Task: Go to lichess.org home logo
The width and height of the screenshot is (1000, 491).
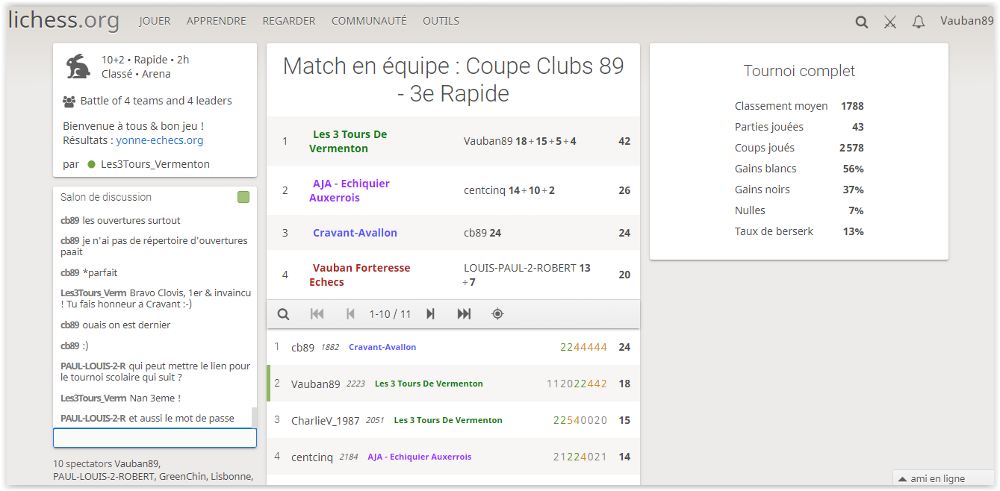Action: tap(63, 20)
